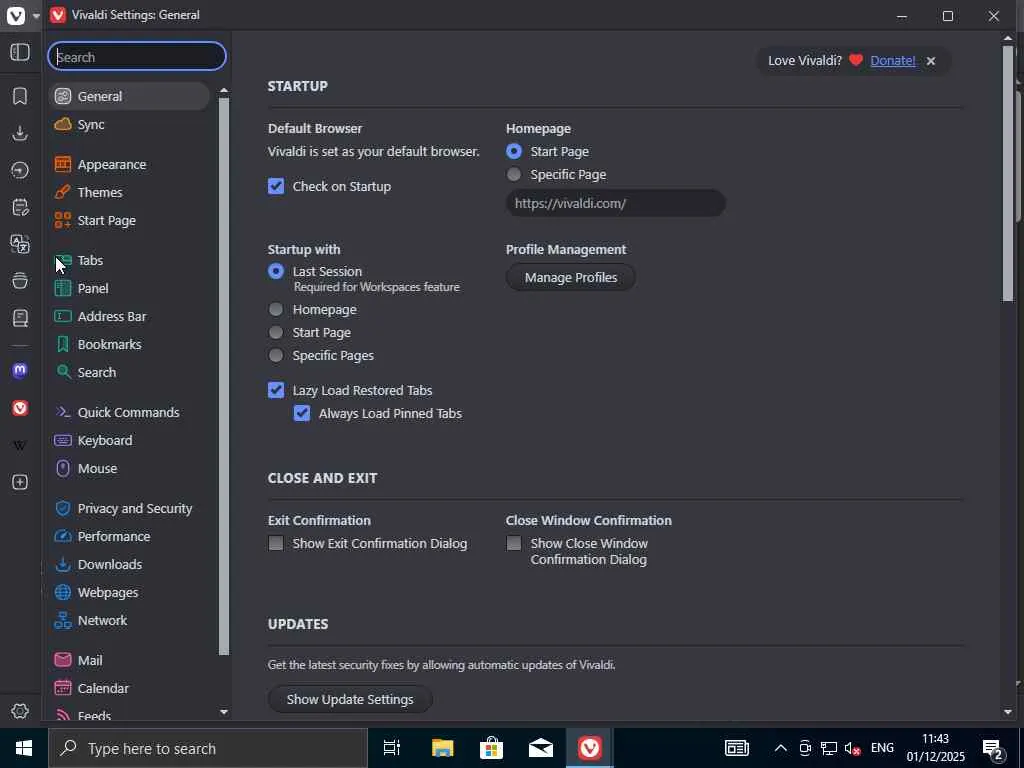Choose Start Page under Startup with
The width and height of the screenshot is (1024, 768).
[276, 332]
